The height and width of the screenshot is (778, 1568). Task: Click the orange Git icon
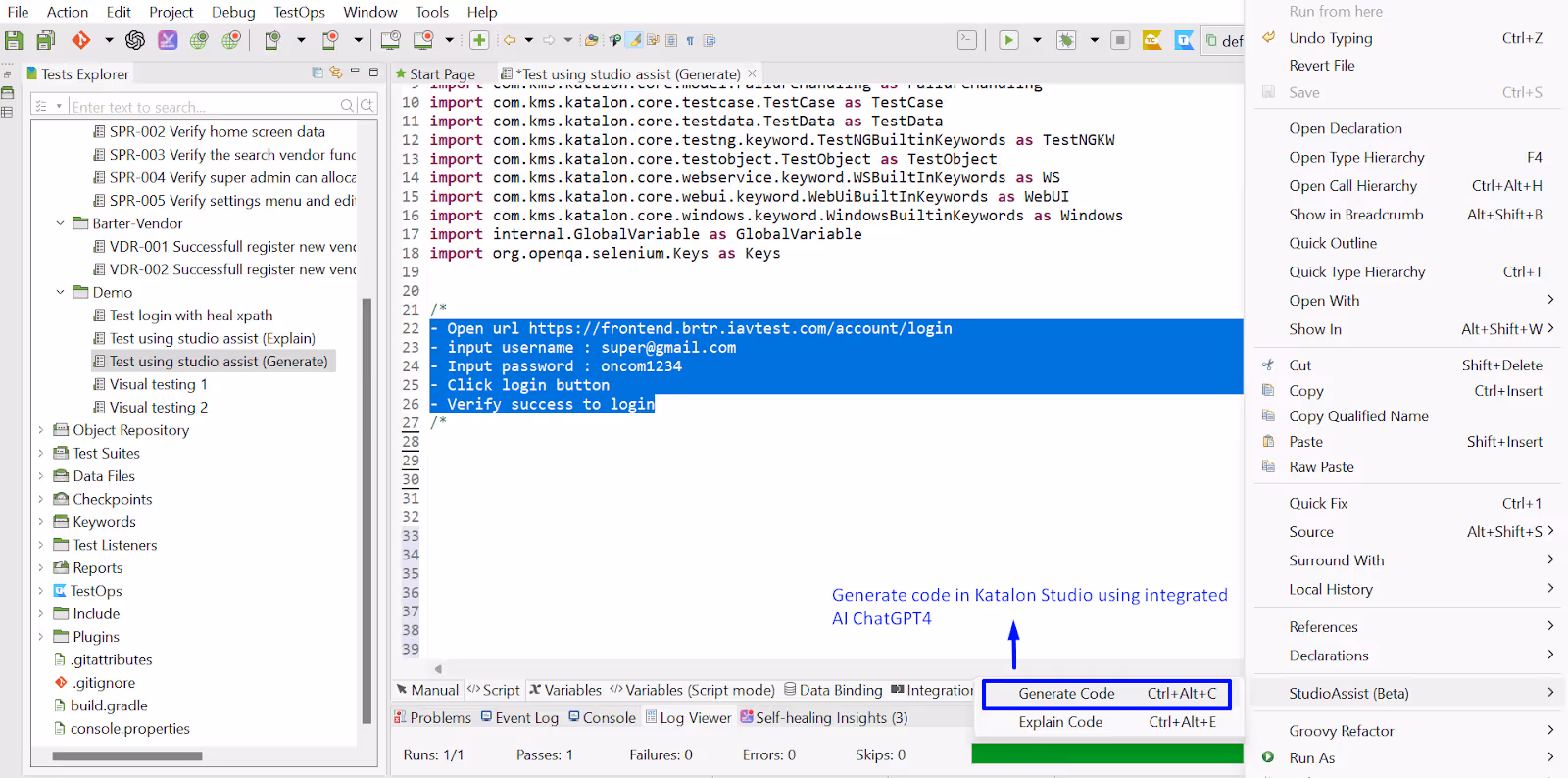coord(81,40)
